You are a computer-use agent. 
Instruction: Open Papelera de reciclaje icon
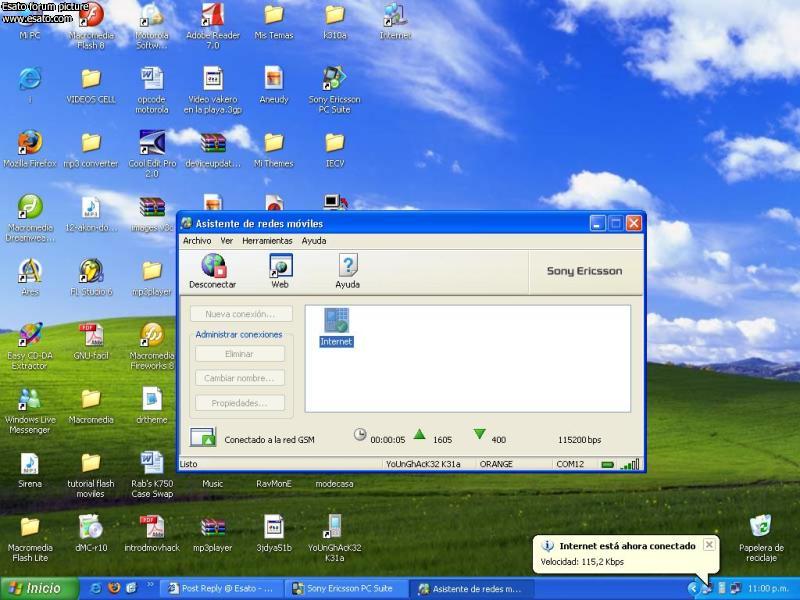761,538
